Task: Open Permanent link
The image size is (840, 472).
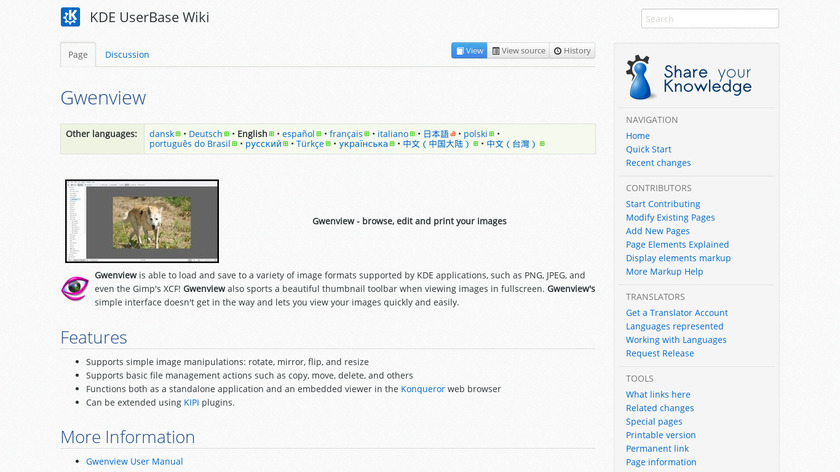Action: (x=657, y=448)
